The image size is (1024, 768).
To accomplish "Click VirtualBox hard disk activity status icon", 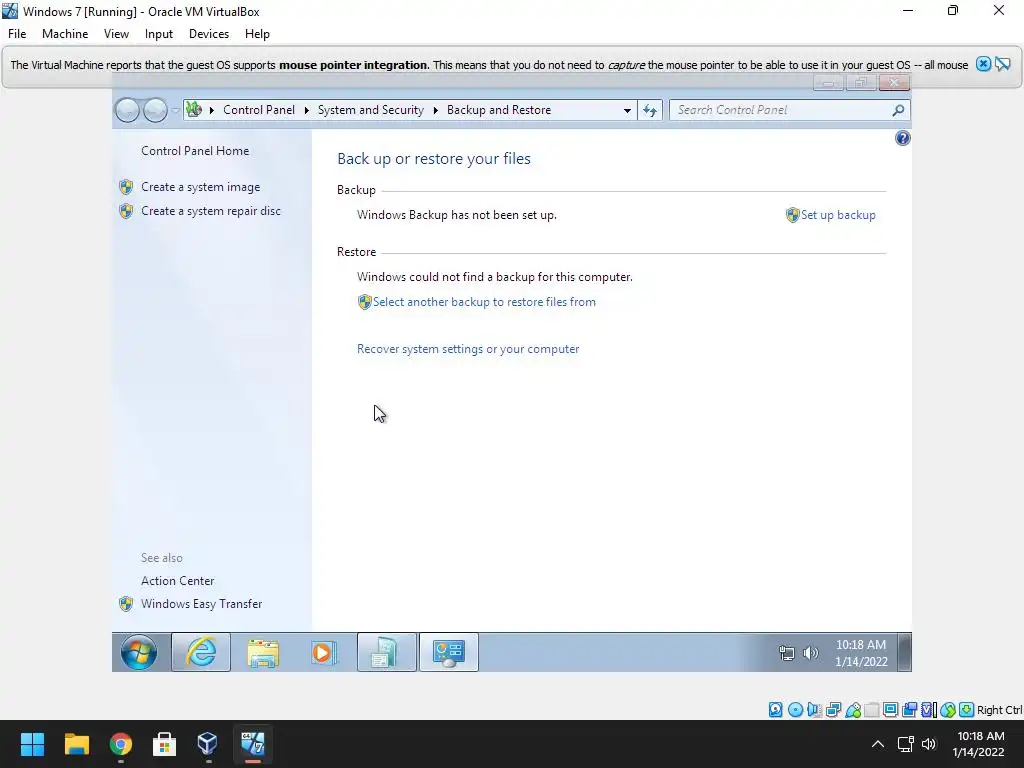I will pos(775,710).
